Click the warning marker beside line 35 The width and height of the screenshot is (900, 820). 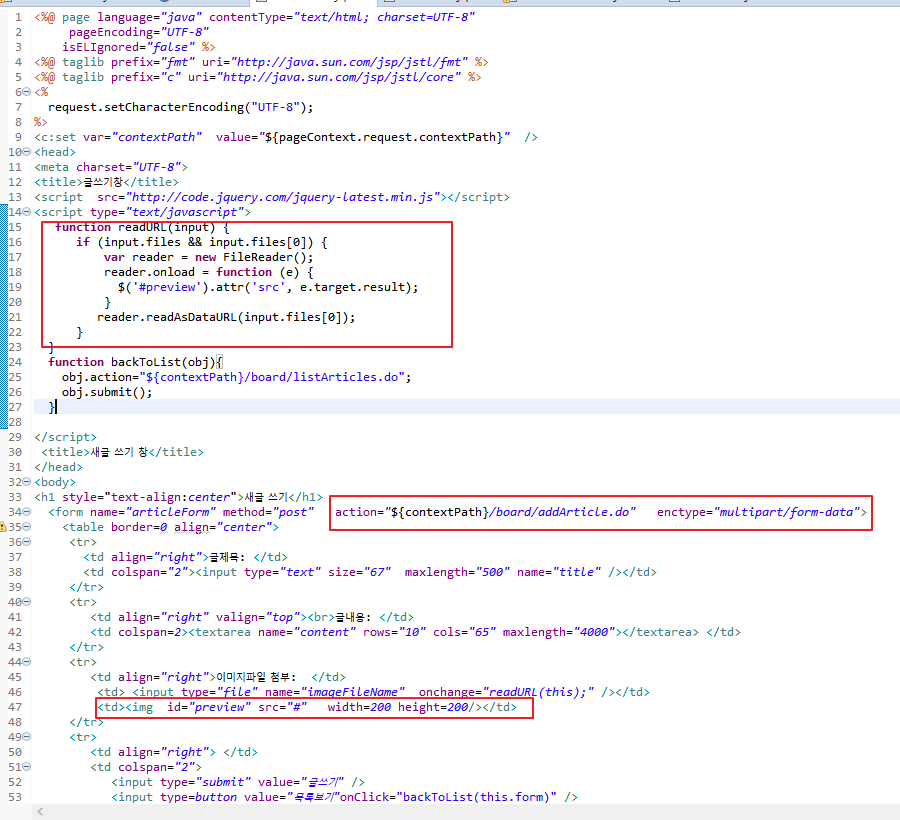3,527
